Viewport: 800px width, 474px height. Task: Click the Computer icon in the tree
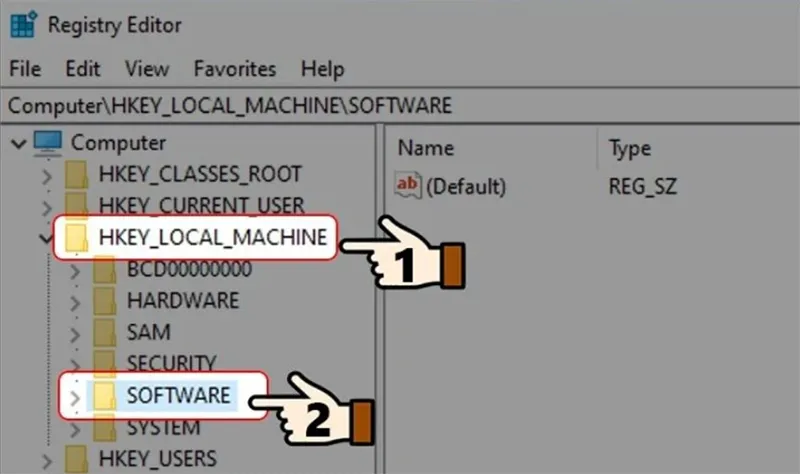48,143
